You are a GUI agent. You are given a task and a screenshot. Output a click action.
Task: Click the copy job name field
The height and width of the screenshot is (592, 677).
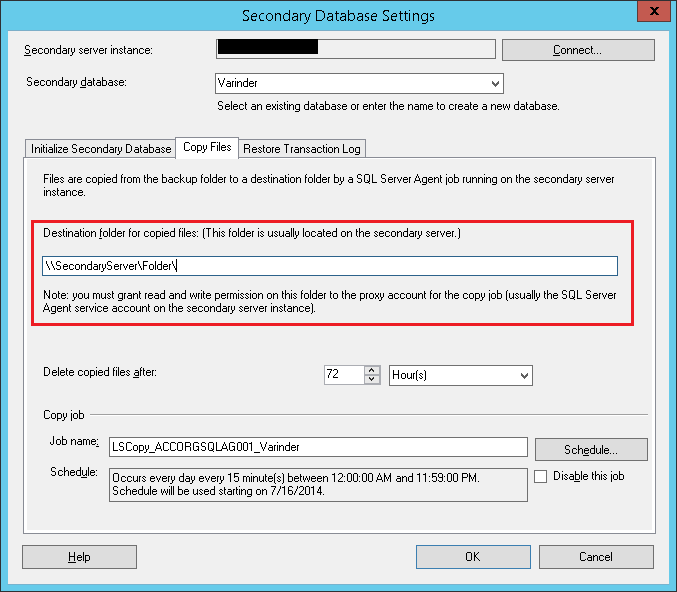[318, 447]
